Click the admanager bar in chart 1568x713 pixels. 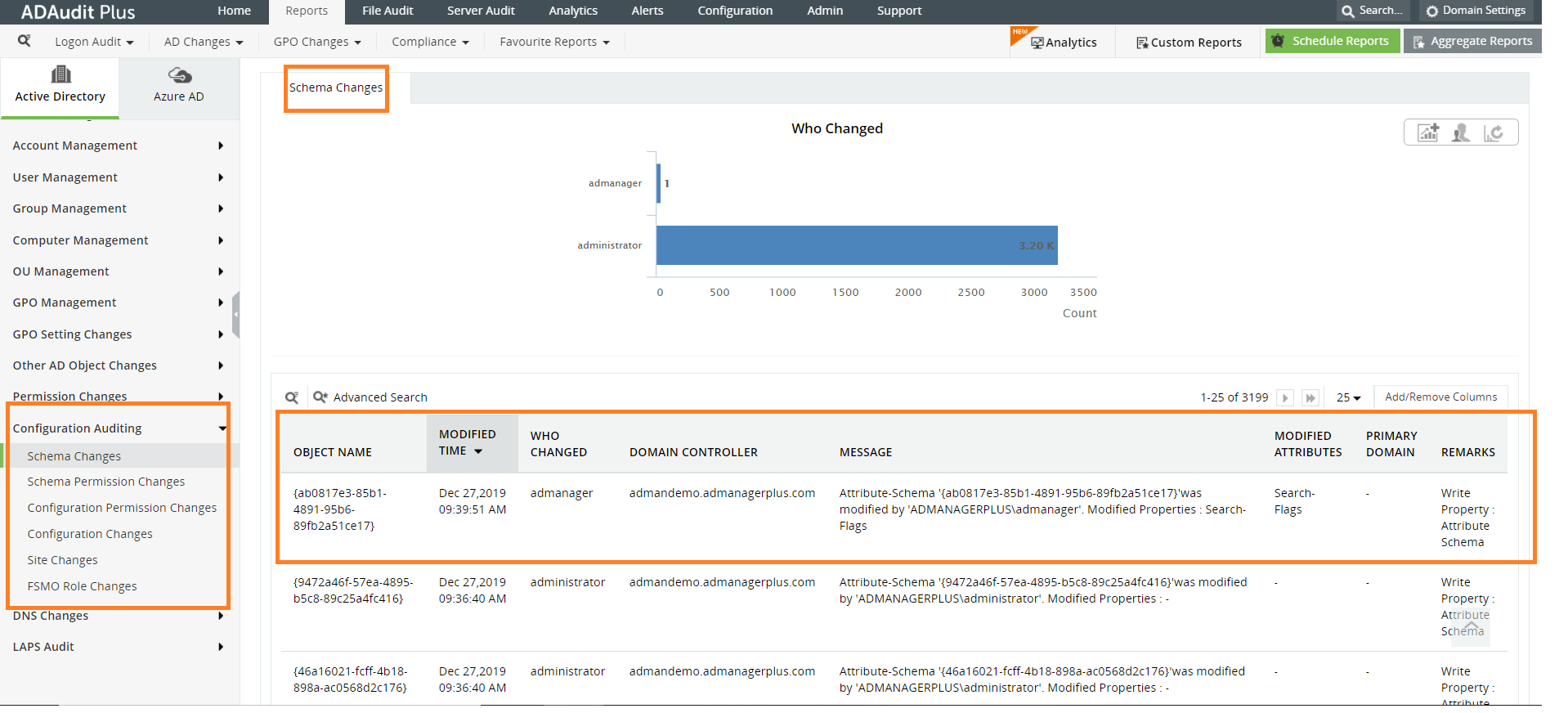click(x=658, y=183)
